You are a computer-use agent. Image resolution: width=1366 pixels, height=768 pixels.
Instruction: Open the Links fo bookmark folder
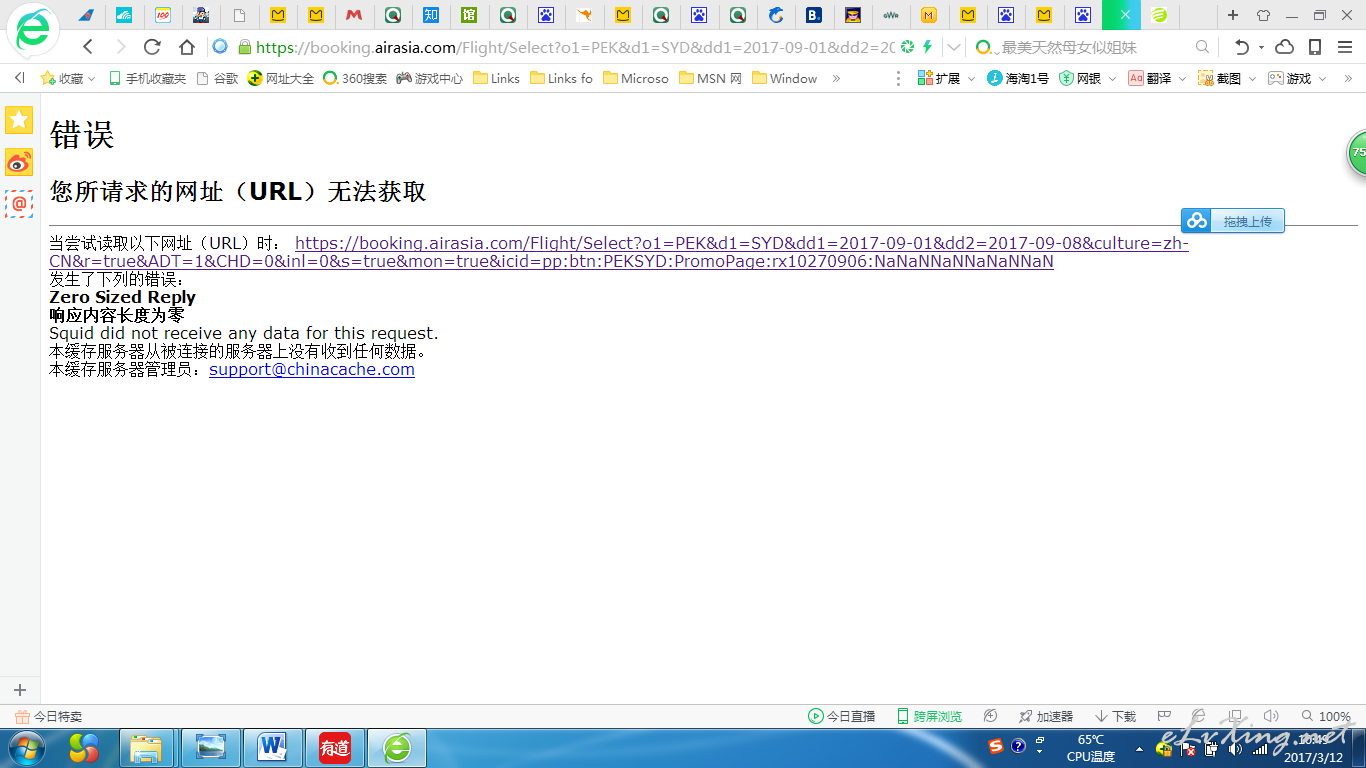[561, 78]
